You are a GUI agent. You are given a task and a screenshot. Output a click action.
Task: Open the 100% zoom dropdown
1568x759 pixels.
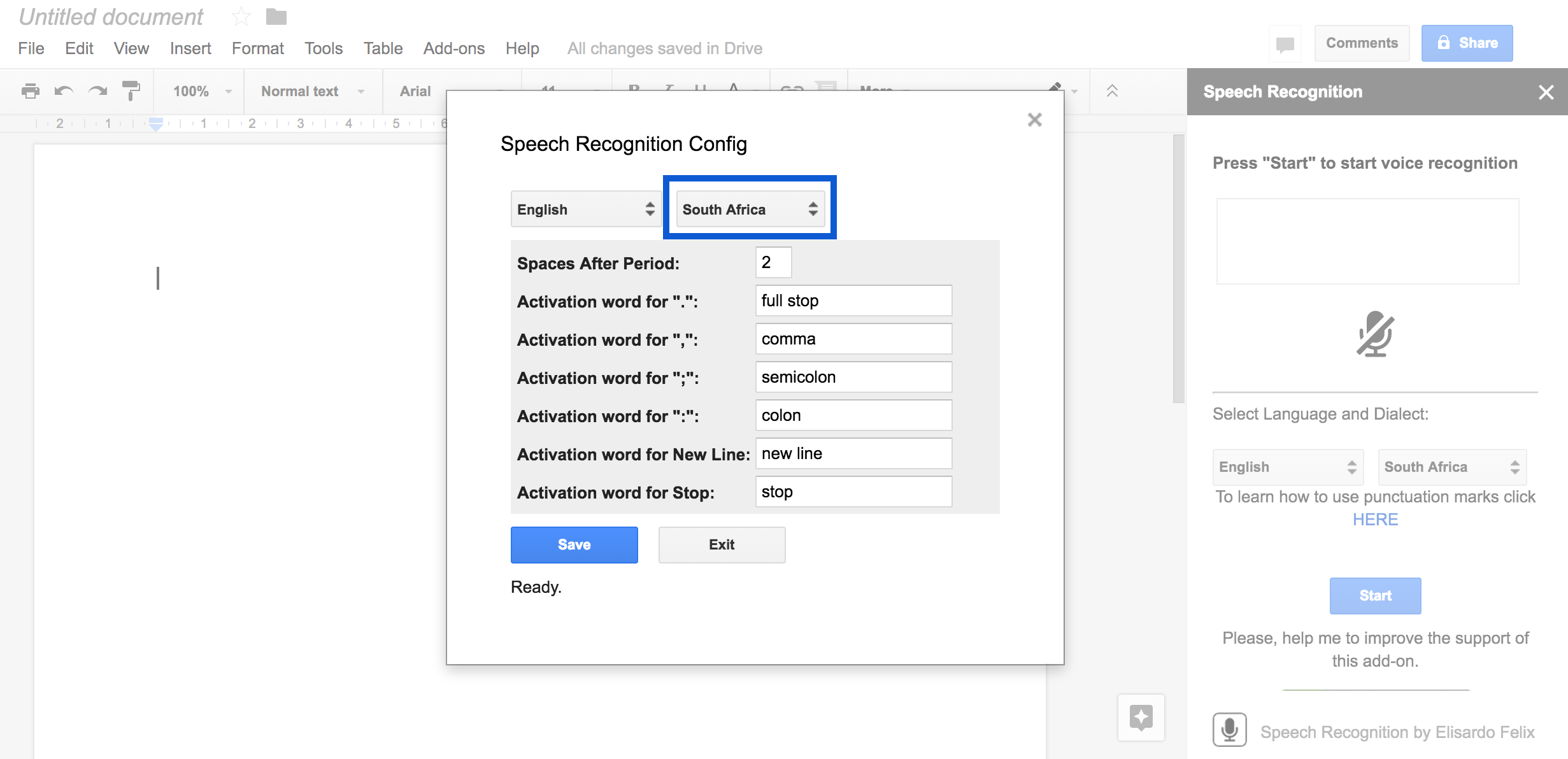pos(201,91)
